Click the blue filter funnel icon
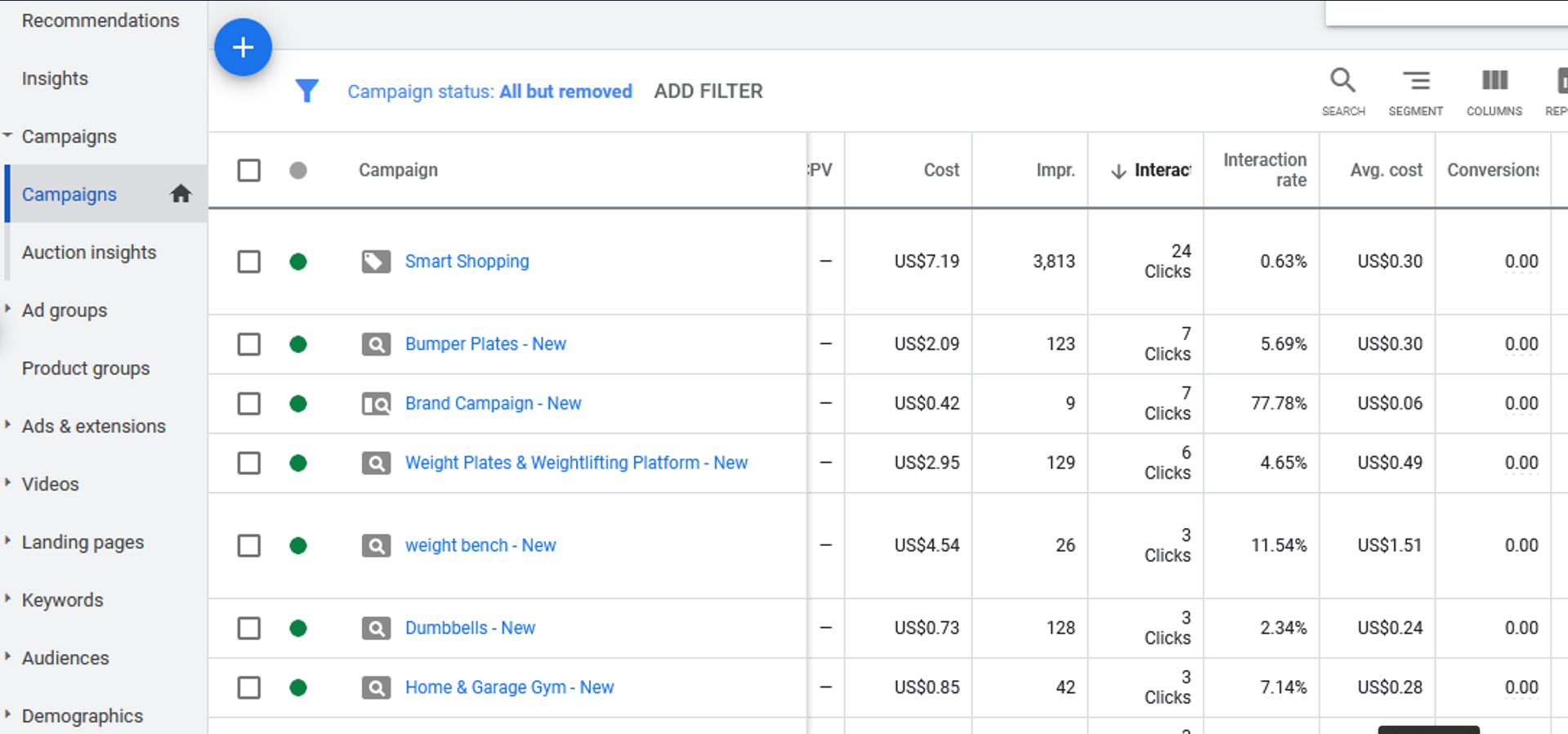 (x=306, y=91)
